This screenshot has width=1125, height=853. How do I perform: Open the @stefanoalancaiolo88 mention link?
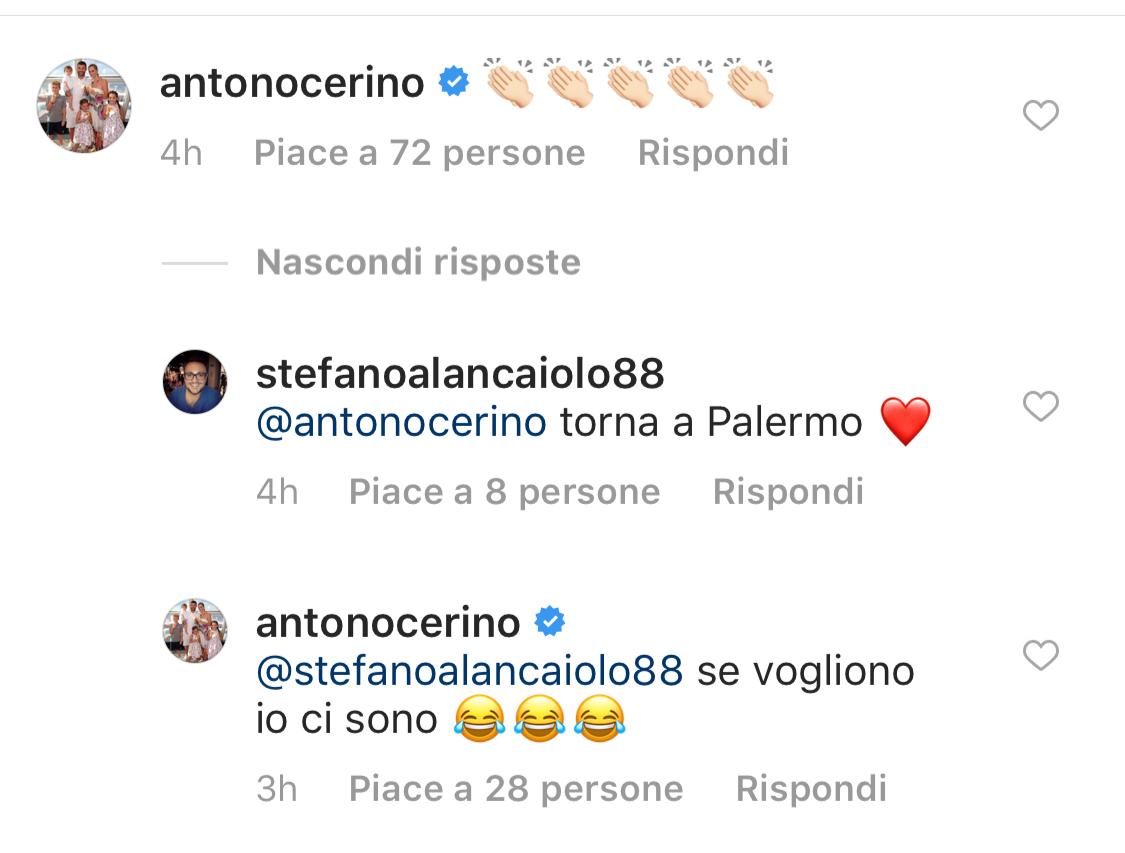pos(470,670)
